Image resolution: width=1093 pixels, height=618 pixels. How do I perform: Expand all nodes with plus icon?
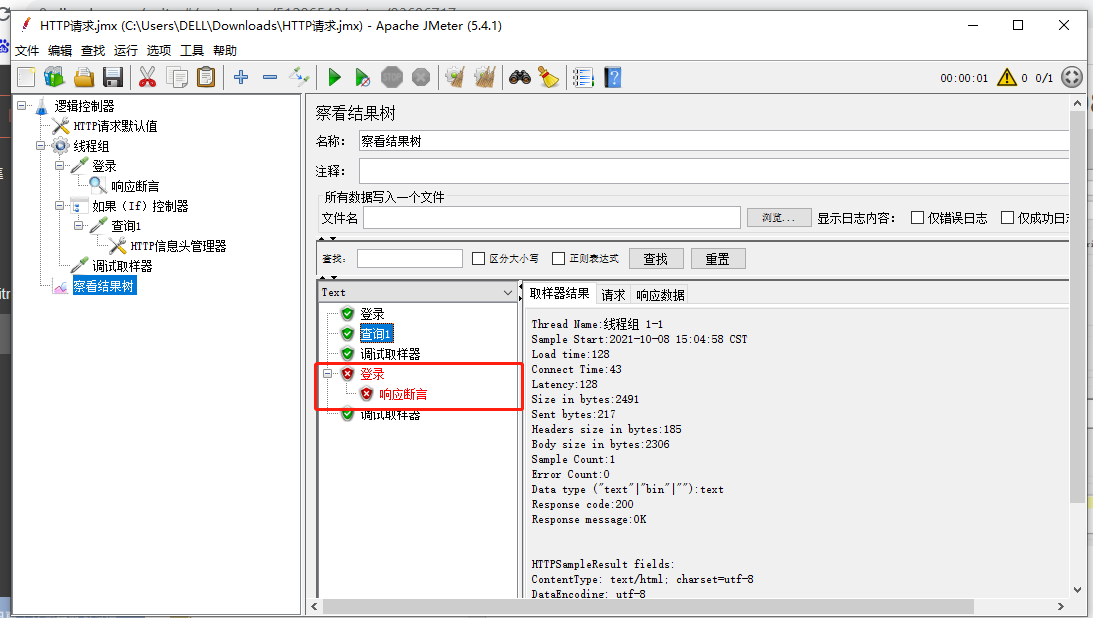point(240,77)
